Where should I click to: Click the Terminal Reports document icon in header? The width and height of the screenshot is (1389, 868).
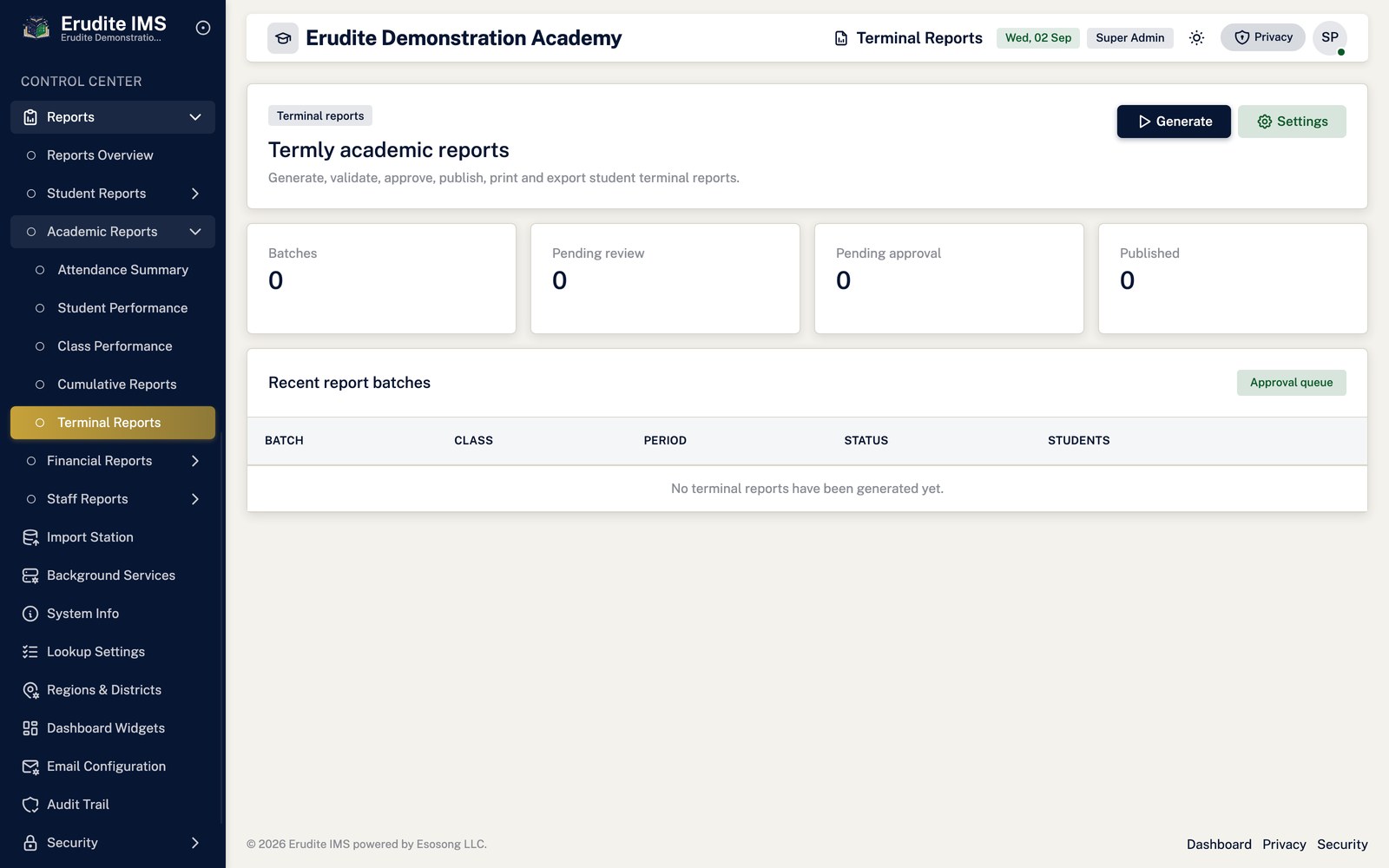pos(841,38)
